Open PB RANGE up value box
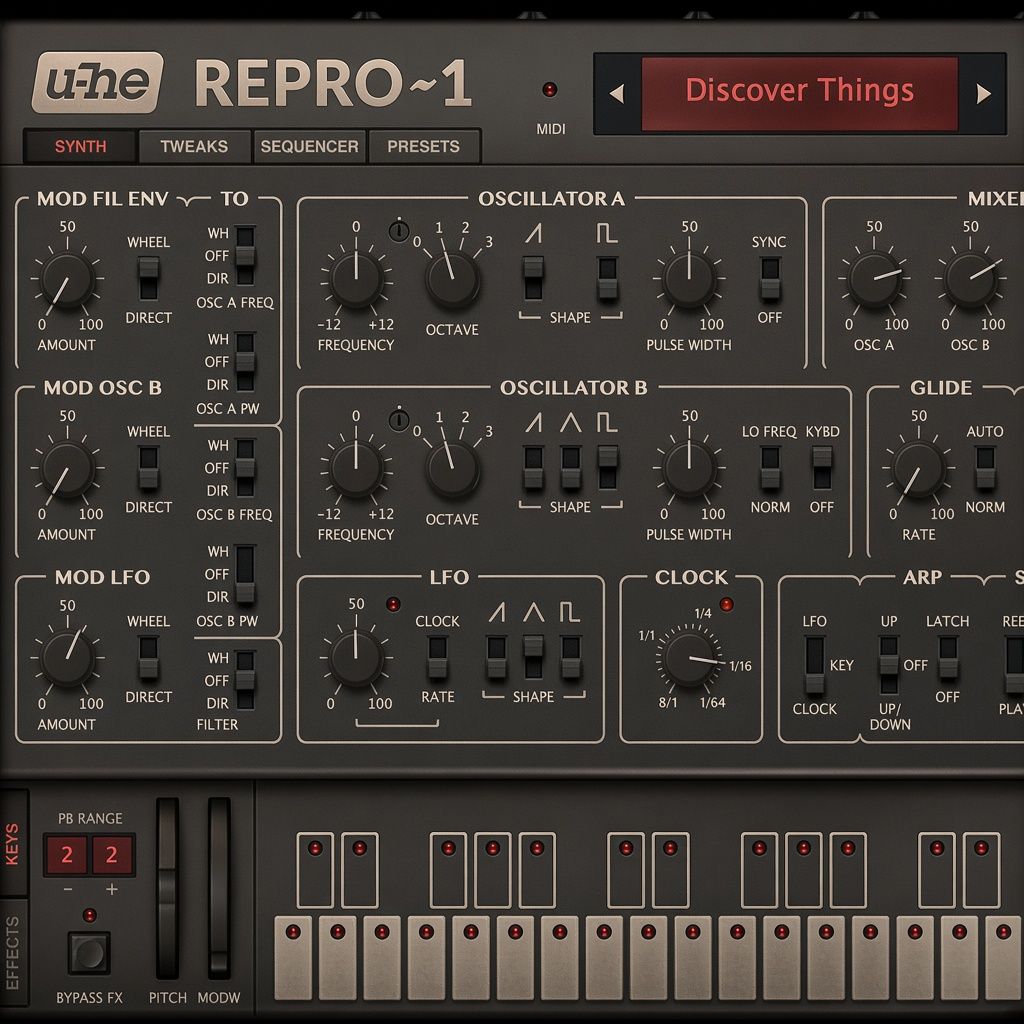1024x1024 pixels. tap(112, 854)
